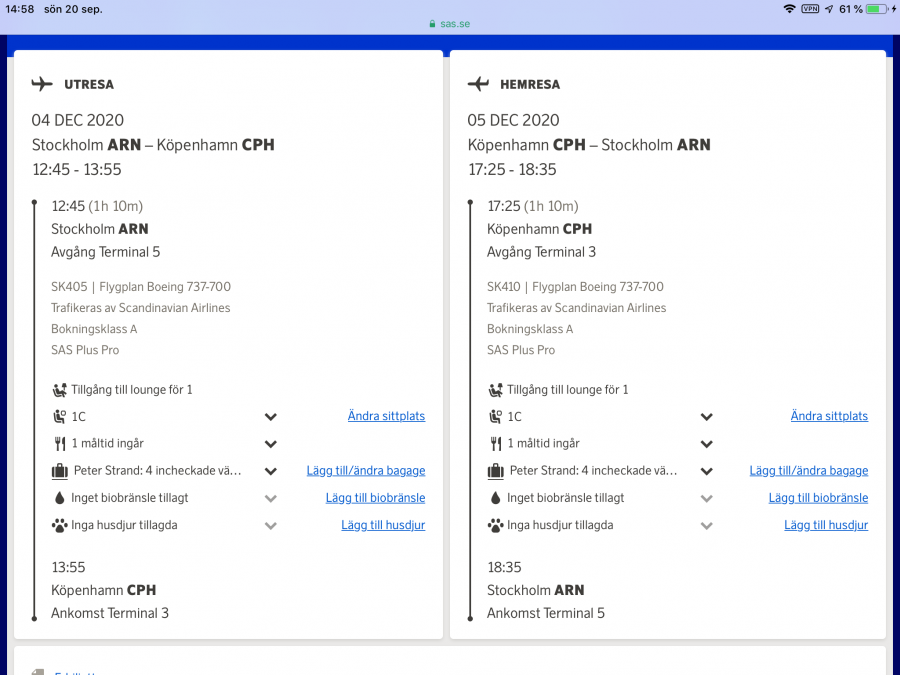Expand checked baggage details for return flight
Screen dimensions: 900x675
[707, 471]
